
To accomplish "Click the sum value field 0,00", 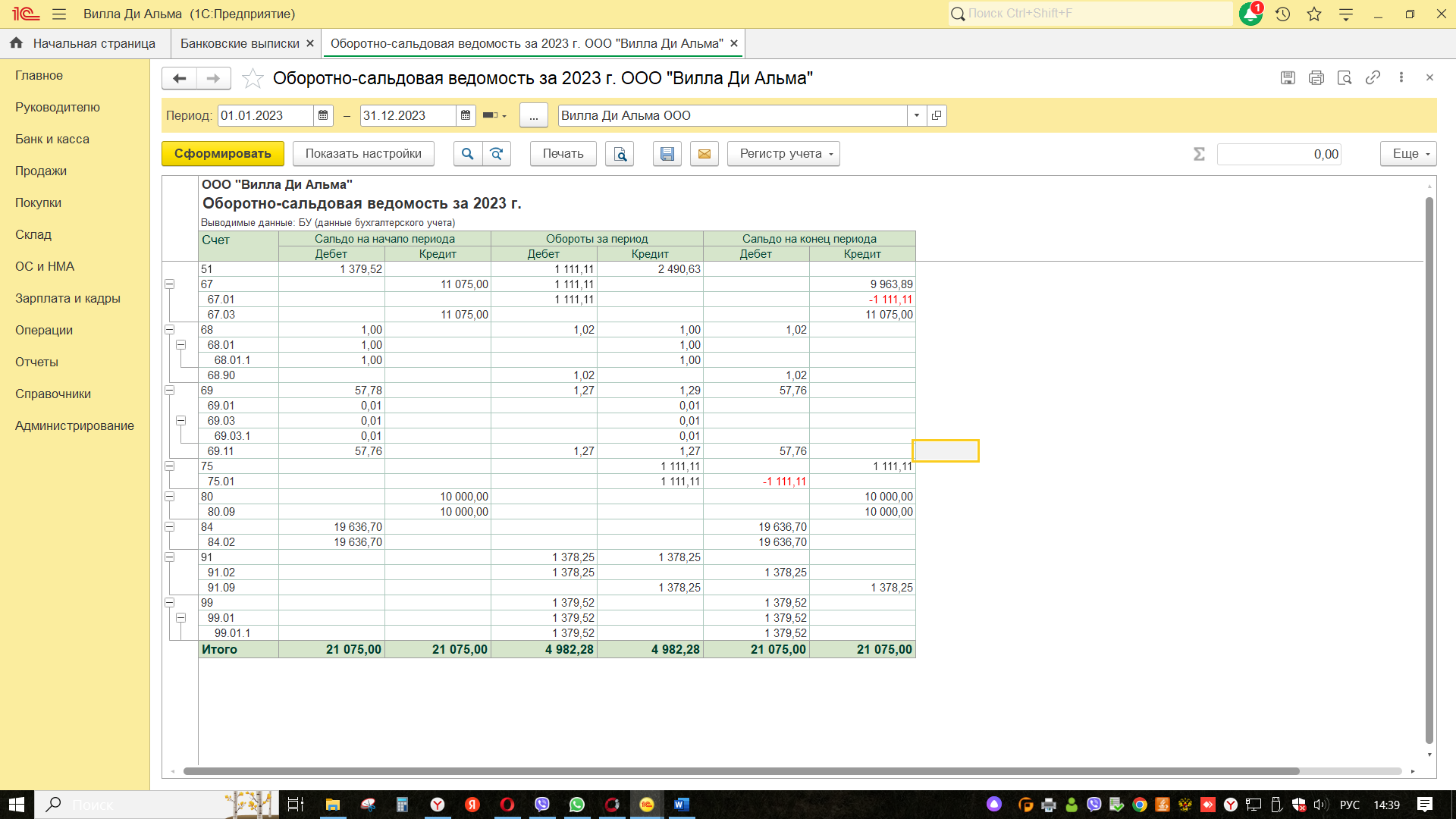I will click(1279, 154).
